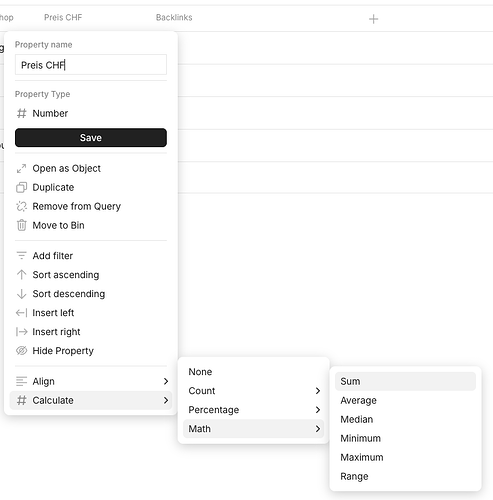Click the Property name text field

[x=91, y=65]
